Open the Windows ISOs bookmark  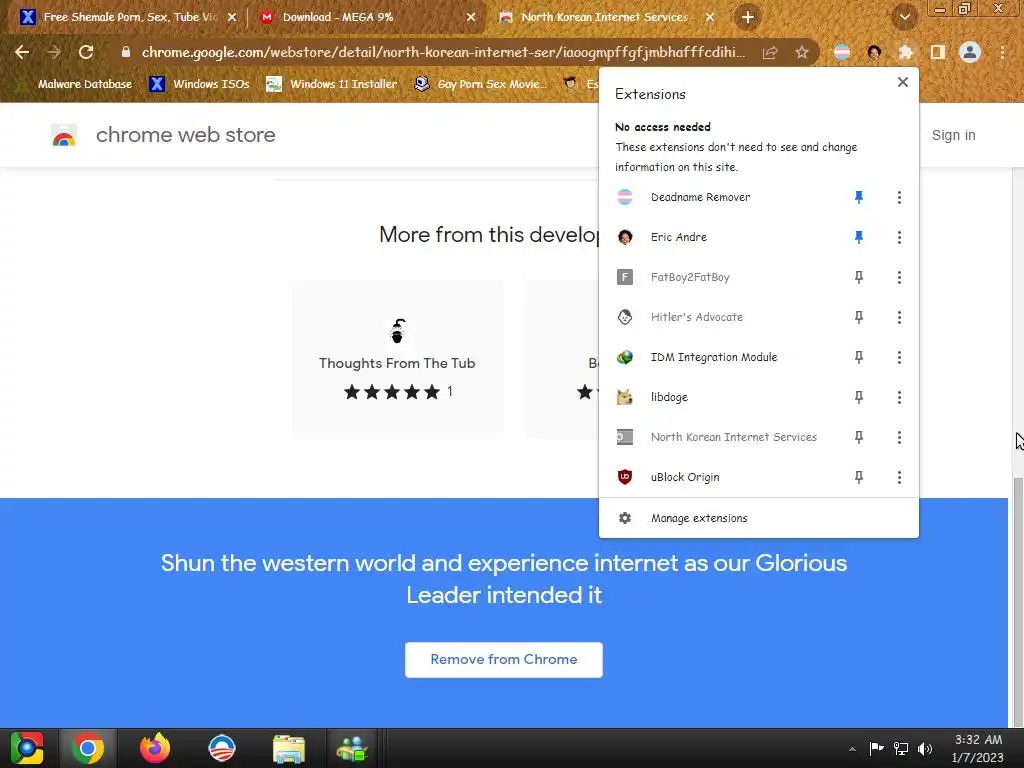tap(199, 84)
